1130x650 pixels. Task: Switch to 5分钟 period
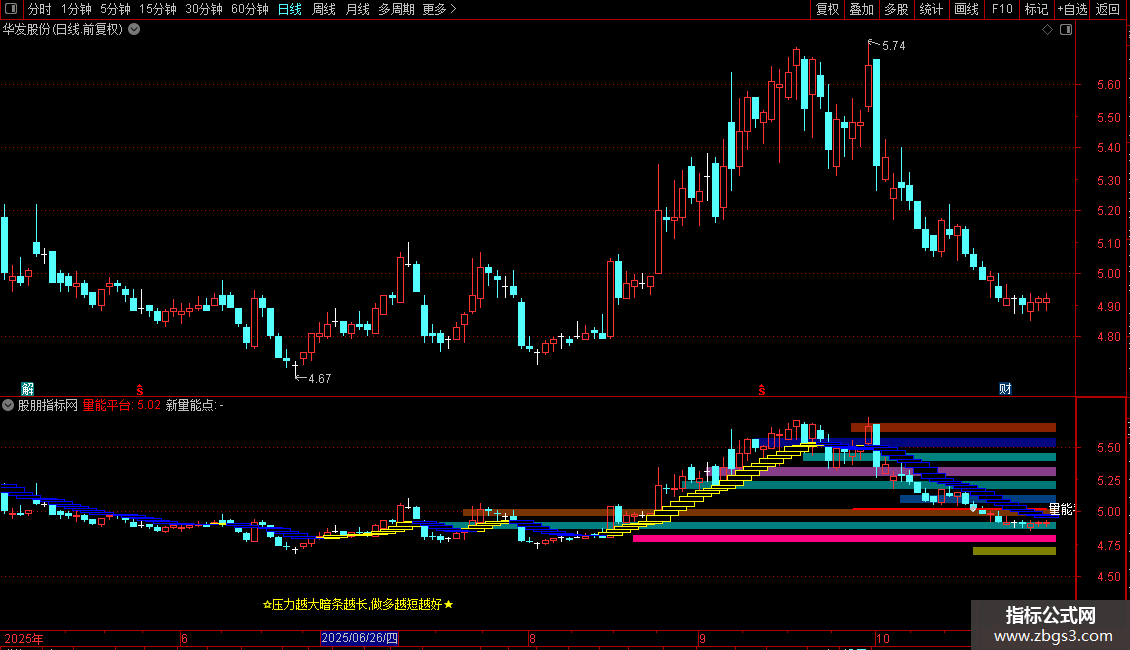pos(115,9)
